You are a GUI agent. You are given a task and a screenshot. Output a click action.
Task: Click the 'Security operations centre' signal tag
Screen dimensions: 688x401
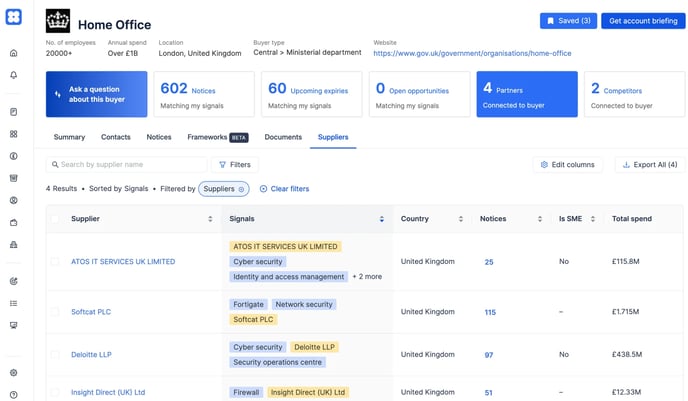click(277, 362)
